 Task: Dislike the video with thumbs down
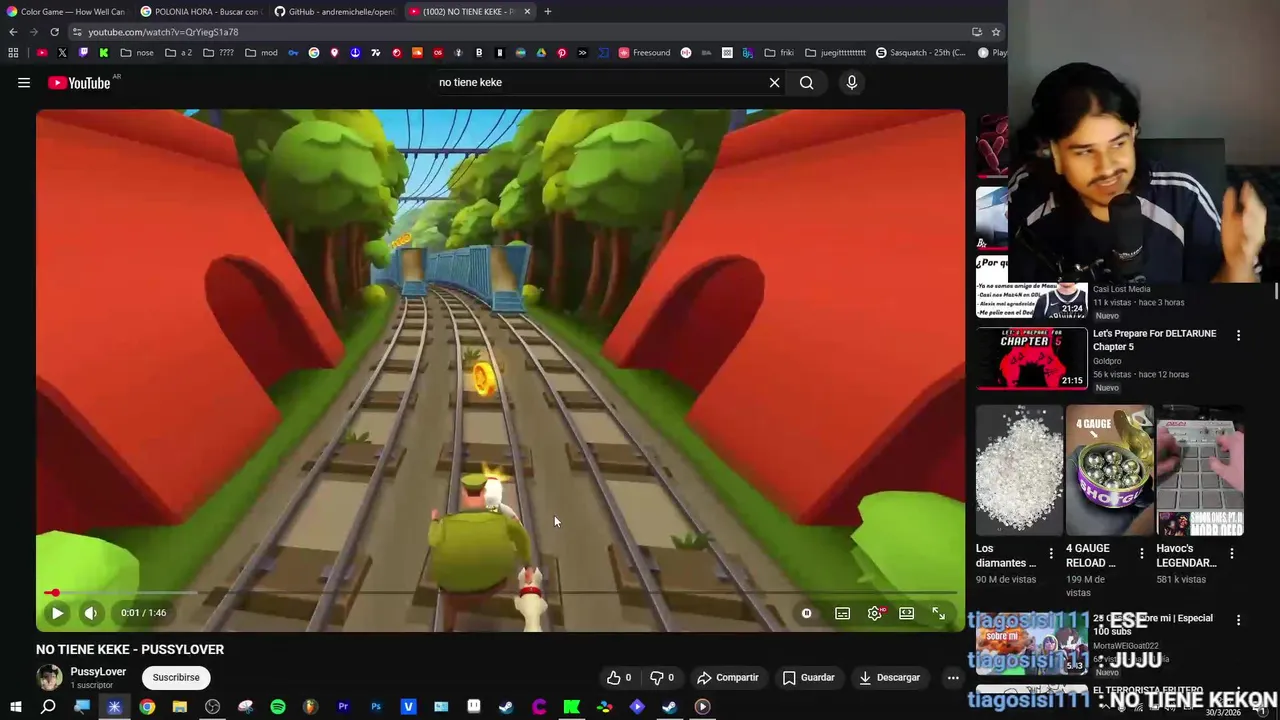[662, 677]
